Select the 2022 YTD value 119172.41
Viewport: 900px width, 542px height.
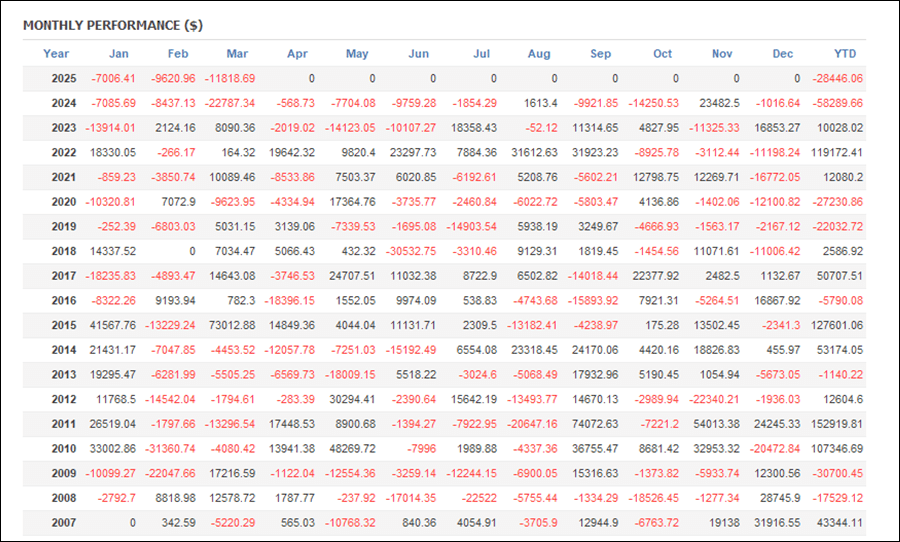tap(837, 153)
